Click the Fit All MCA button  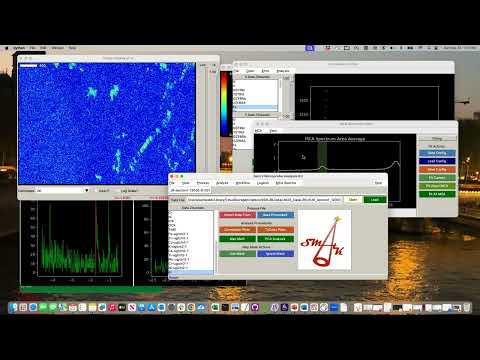point(437,194)
